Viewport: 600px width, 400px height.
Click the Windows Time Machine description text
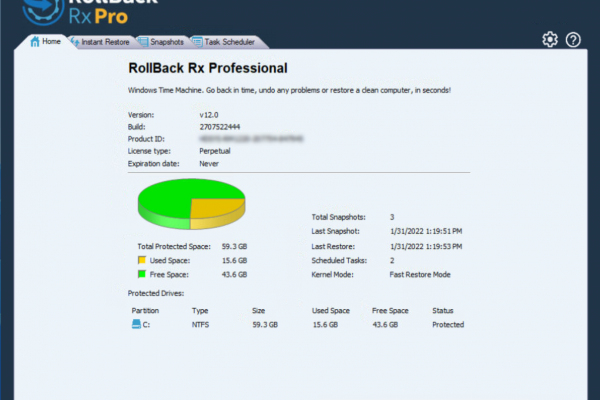pos(289,90)
